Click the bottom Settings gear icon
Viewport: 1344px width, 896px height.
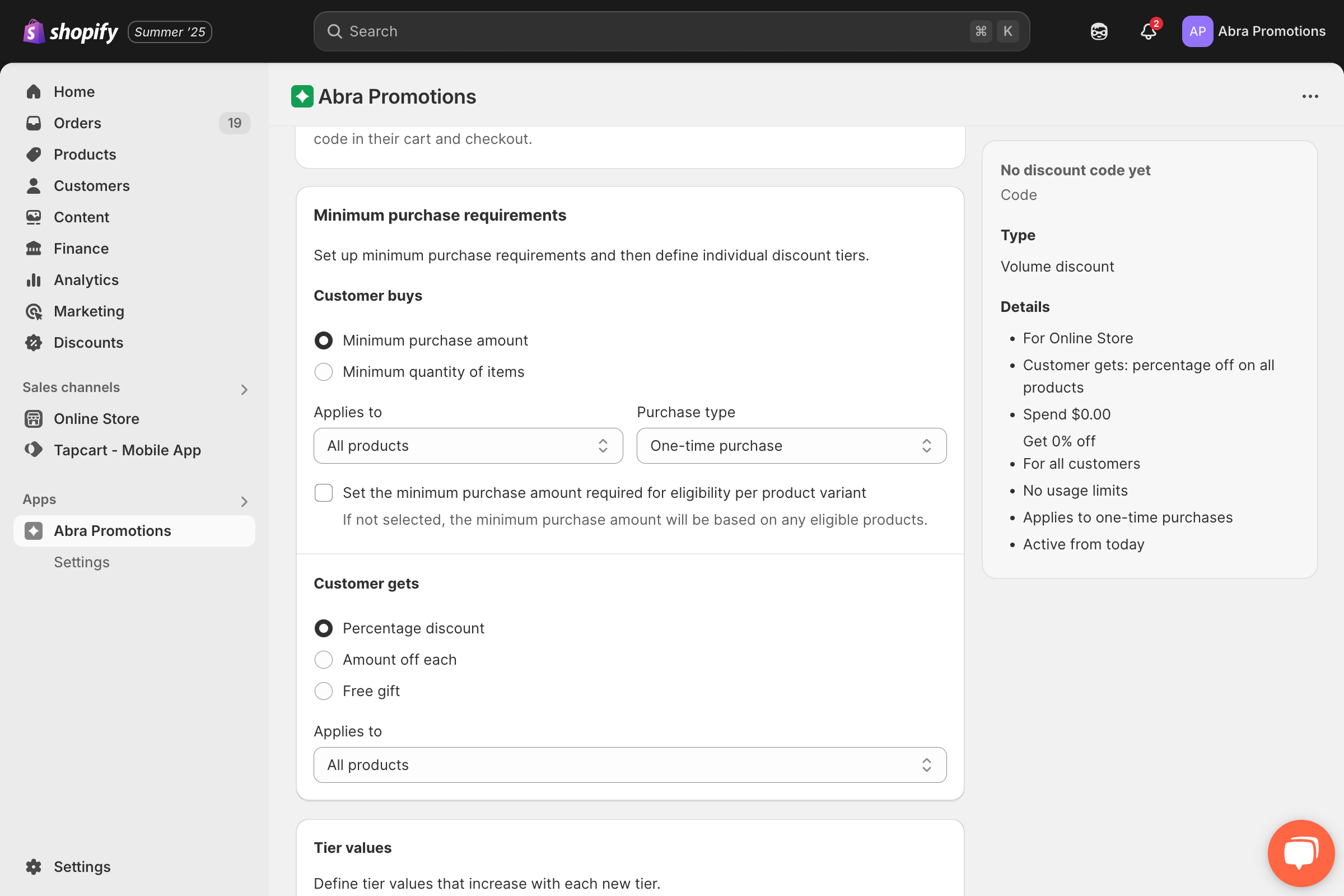tap(34, 867)
